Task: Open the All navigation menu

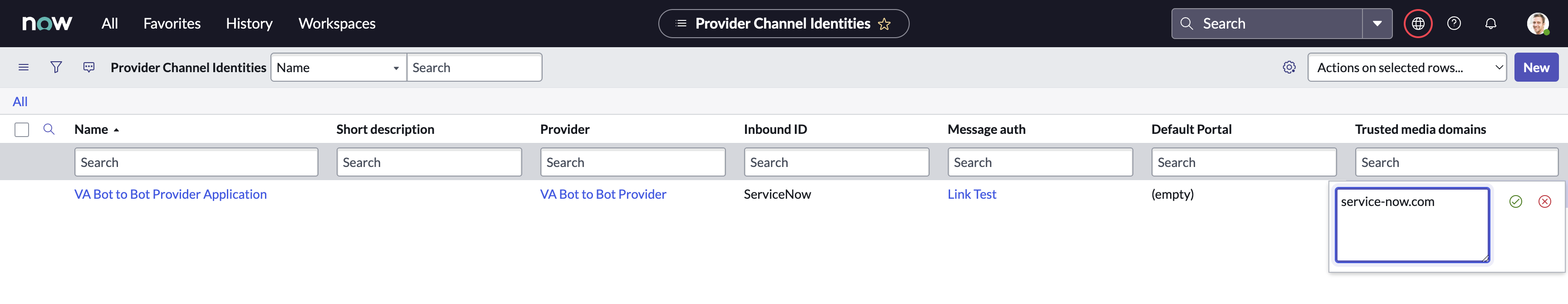Action: point(109,23)
